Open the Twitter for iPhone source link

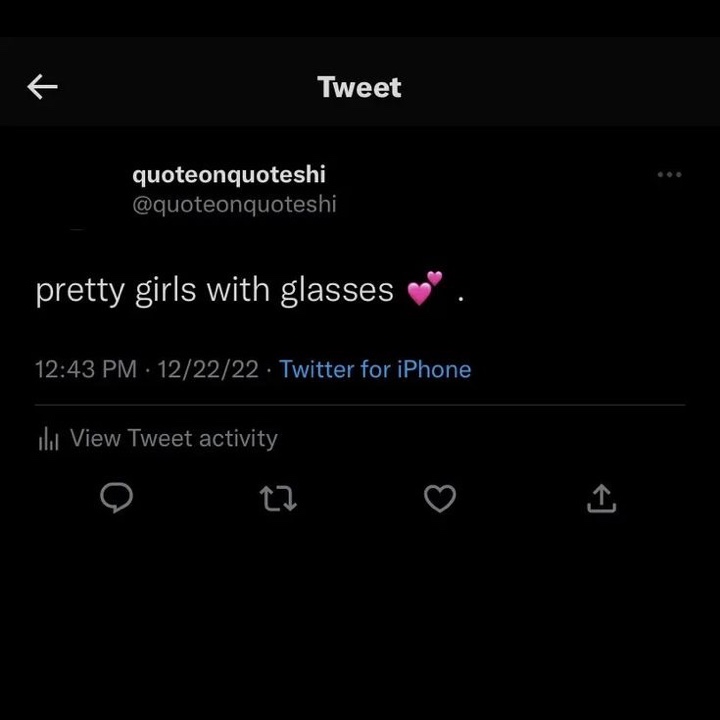[375, 369]
